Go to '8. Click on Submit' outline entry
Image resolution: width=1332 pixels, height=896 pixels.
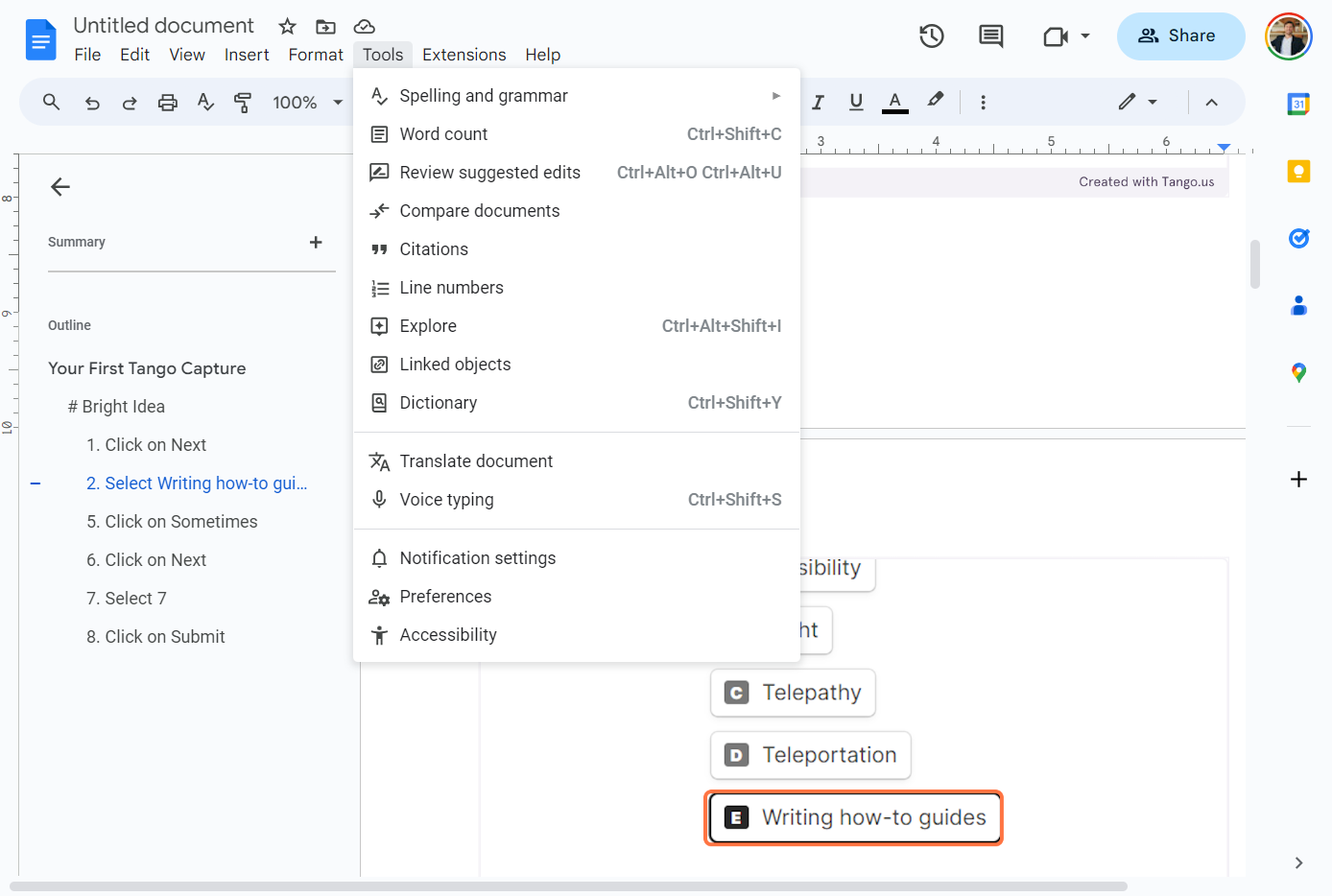155,637
